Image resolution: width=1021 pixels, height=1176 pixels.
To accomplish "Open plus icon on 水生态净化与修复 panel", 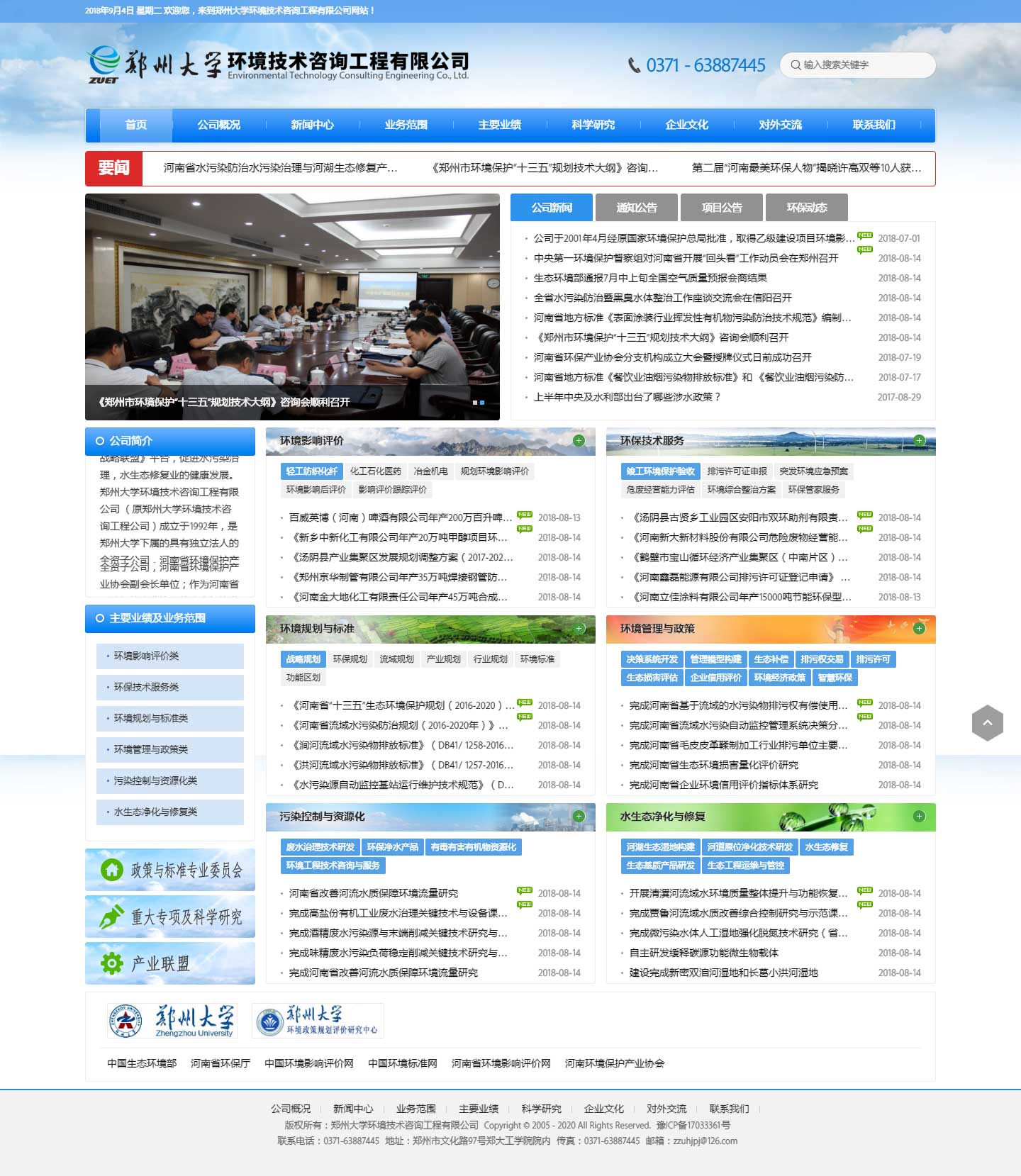I will click(920, 816).
